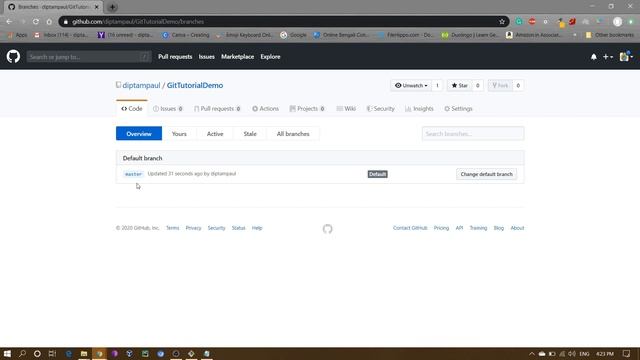Go to Marketplace
This screenshot has width=640, height=360.
tap(238, 57)
